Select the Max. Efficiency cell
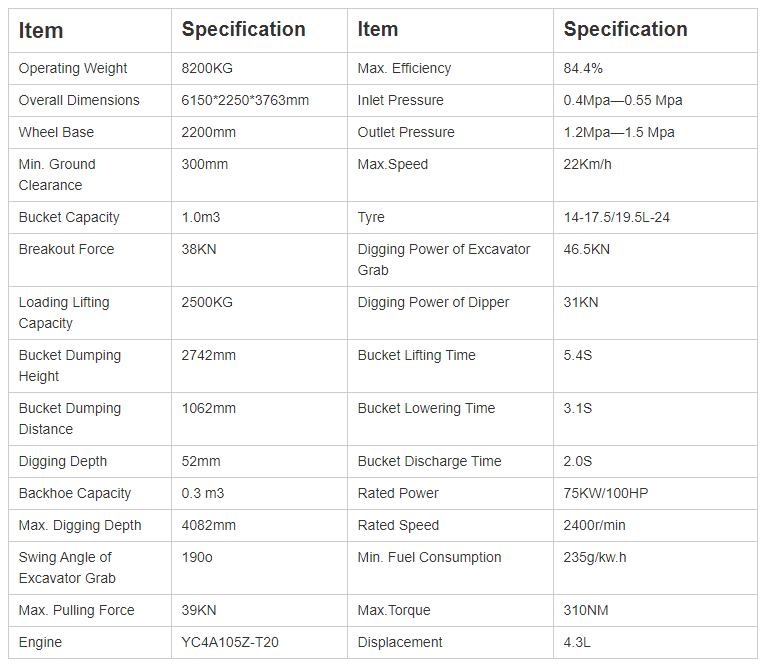The height and width of the screenshot is (669, 763). point(404,68)
